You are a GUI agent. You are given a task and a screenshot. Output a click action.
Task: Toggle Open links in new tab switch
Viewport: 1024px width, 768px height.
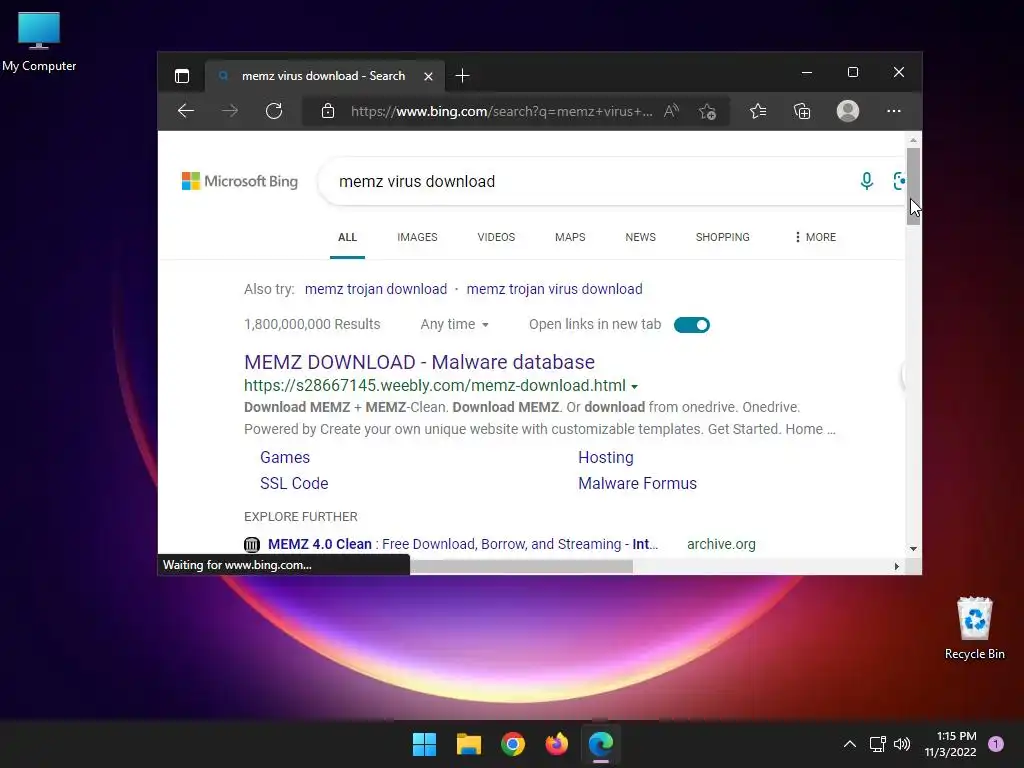coord(692,325)
